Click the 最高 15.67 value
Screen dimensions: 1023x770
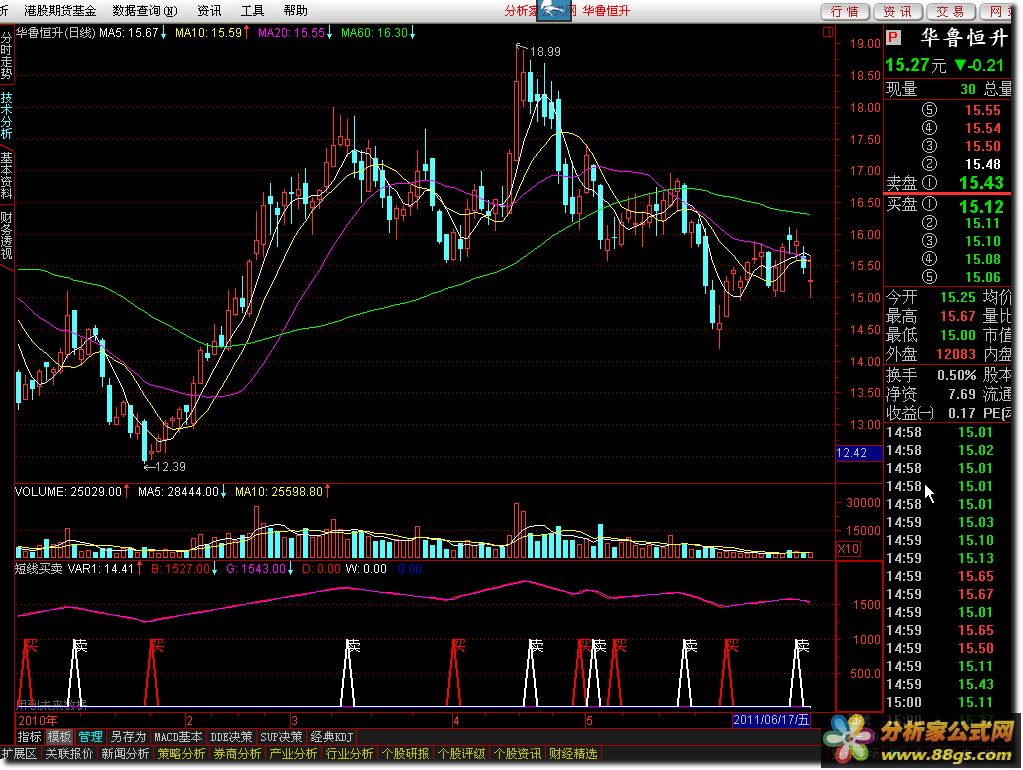(957, 316)
